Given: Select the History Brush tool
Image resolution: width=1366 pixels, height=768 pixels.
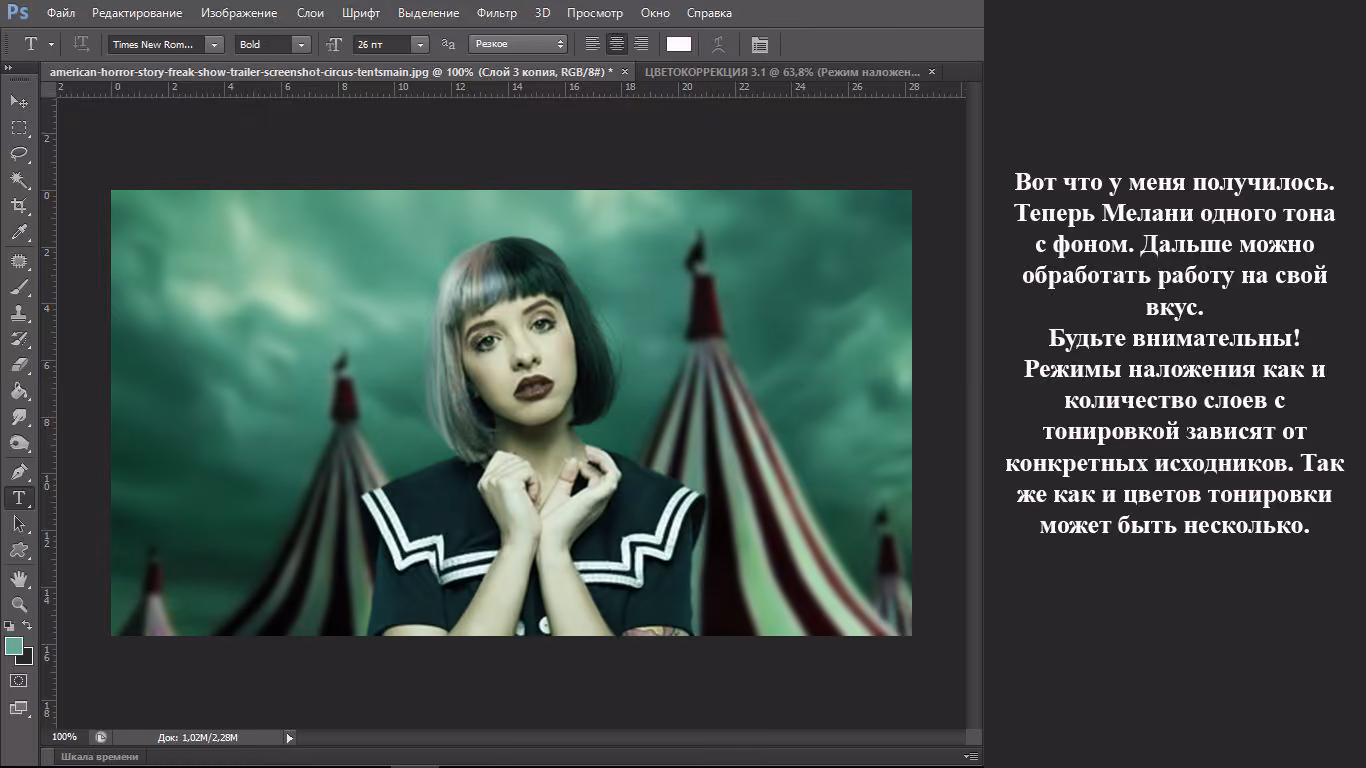Looking at the screenshot, I should [18, 339].
